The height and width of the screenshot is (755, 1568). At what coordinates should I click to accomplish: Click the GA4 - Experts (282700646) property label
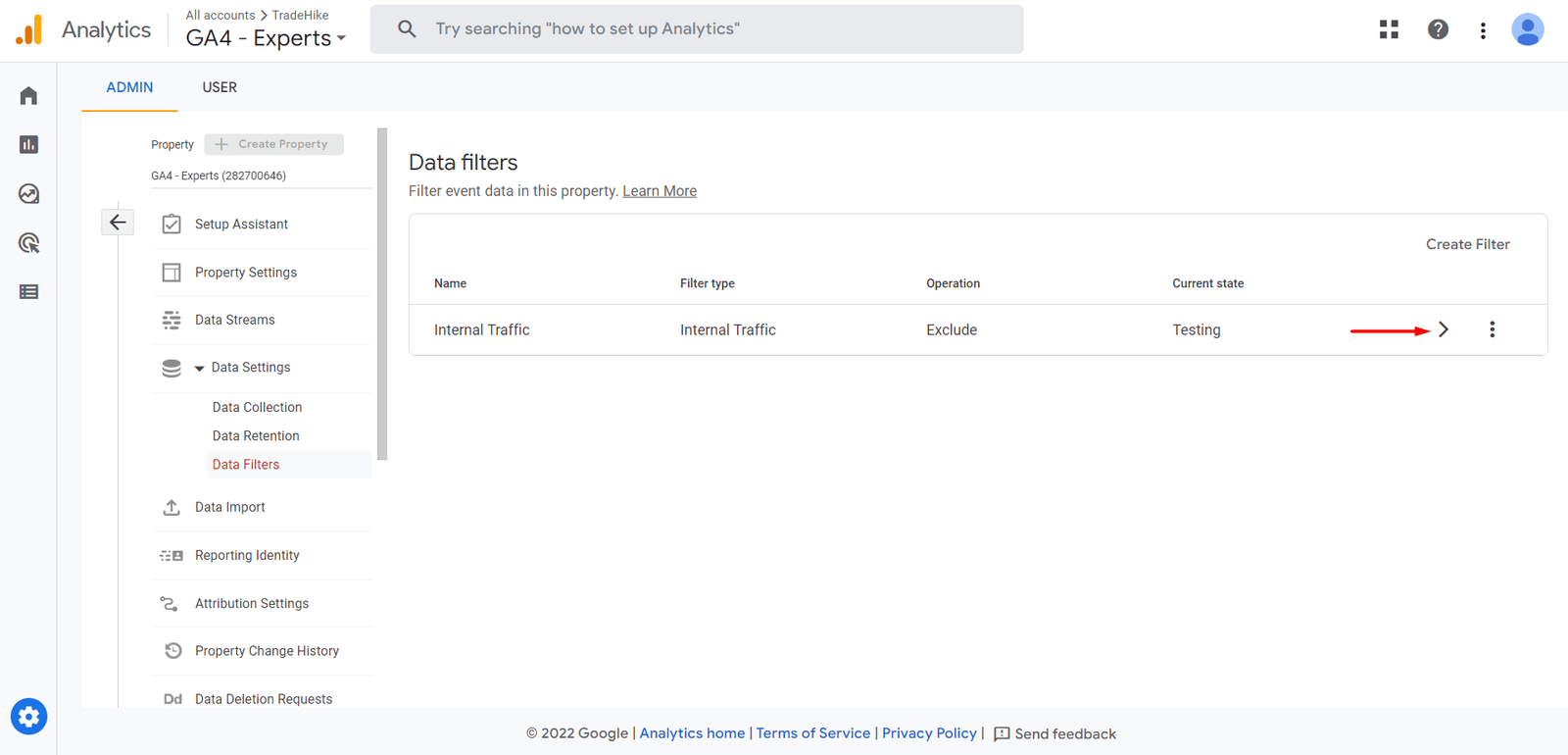(219, 176)
